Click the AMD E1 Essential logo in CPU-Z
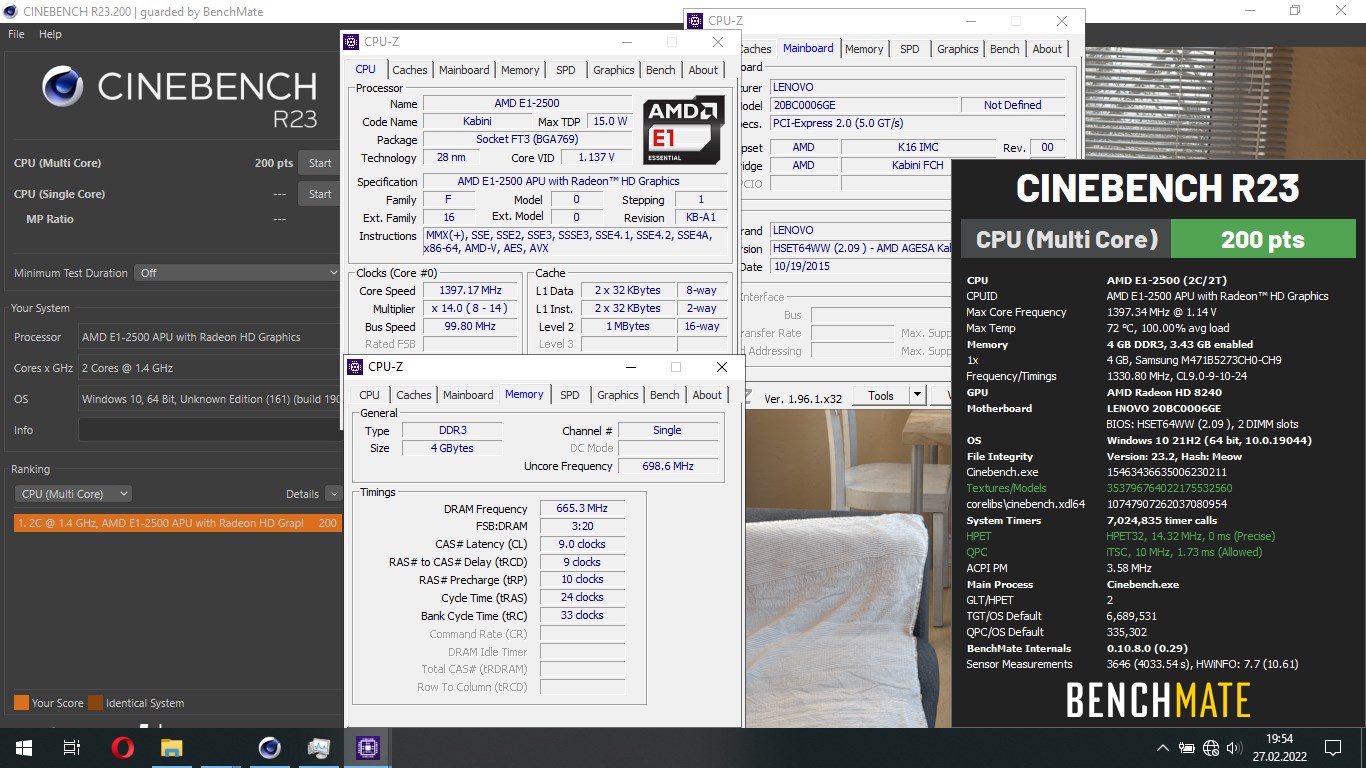The height and width of the screenshot is (768, 1366). (x=684, y=130)
